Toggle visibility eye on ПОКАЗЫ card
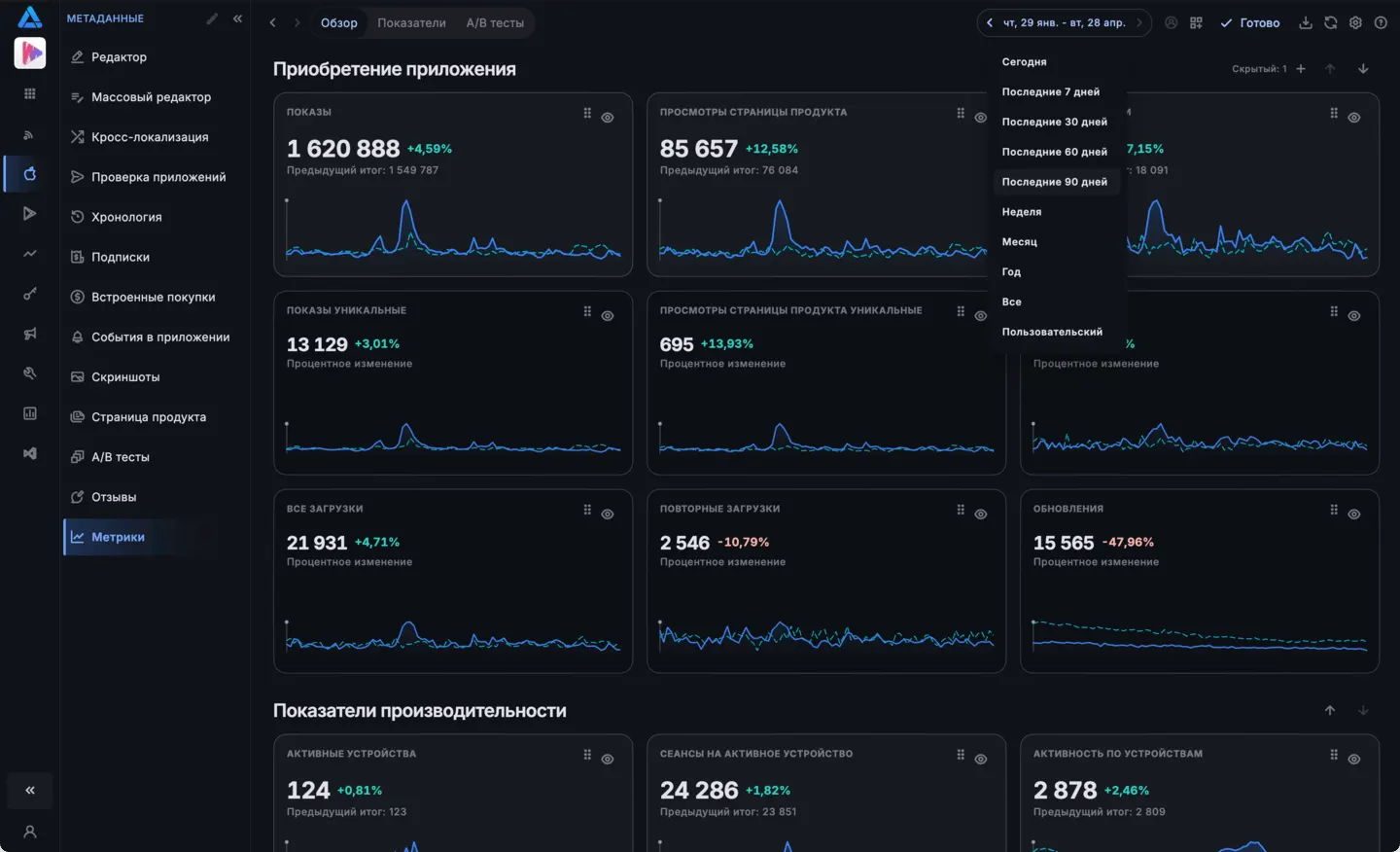The image size is (1400, 852). coord(608,118)
